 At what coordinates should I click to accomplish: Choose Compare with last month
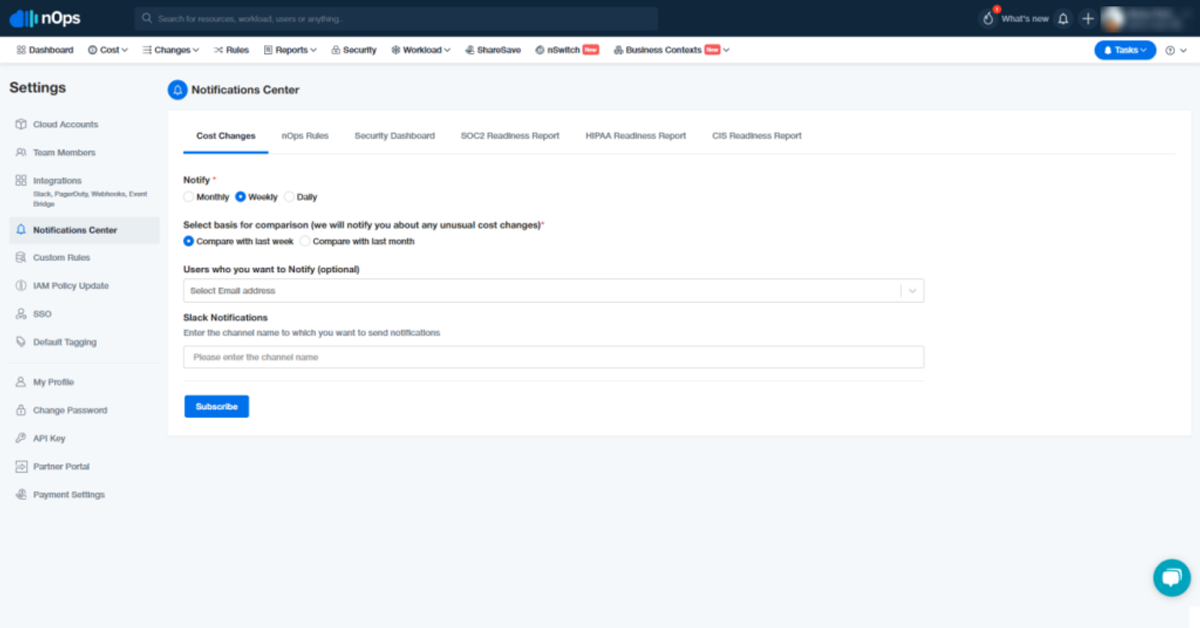(305, 241)
